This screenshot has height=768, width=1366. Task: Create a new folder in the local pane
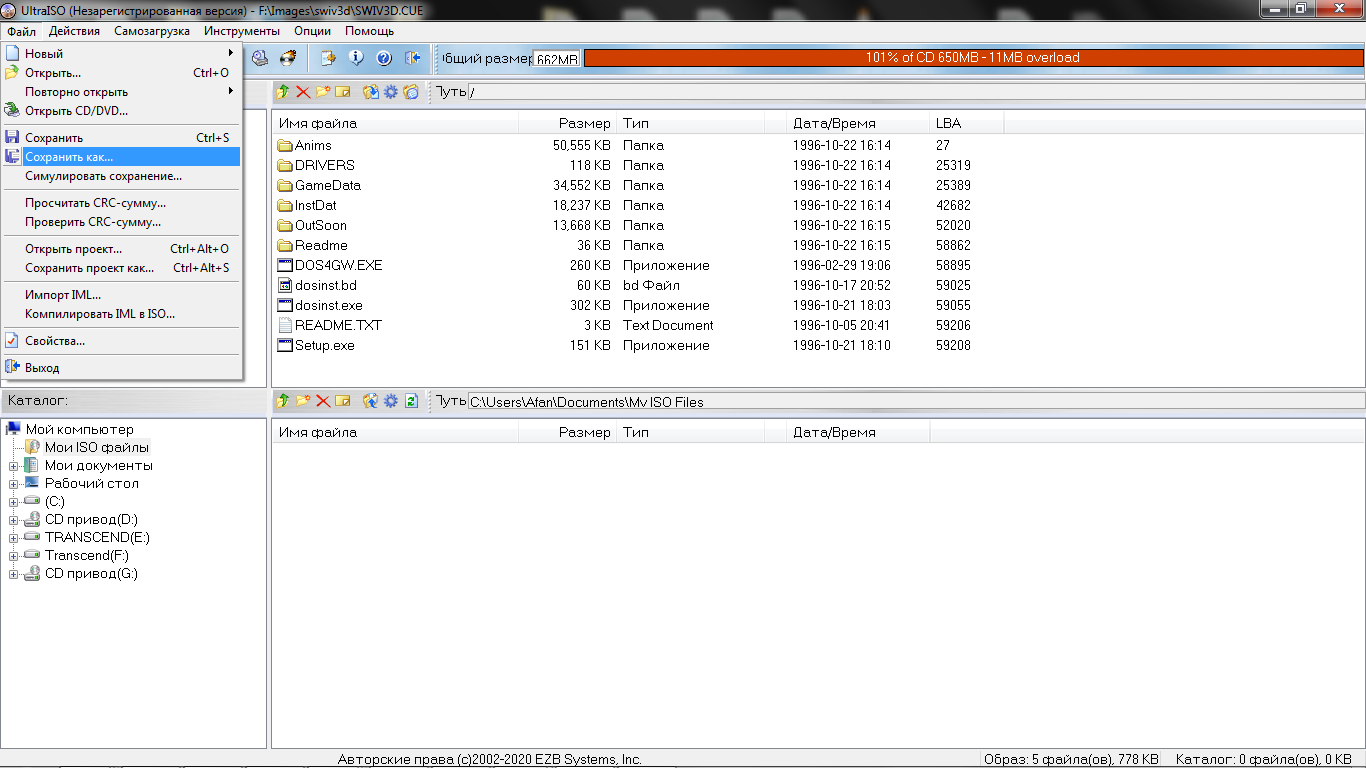(303, 401)
